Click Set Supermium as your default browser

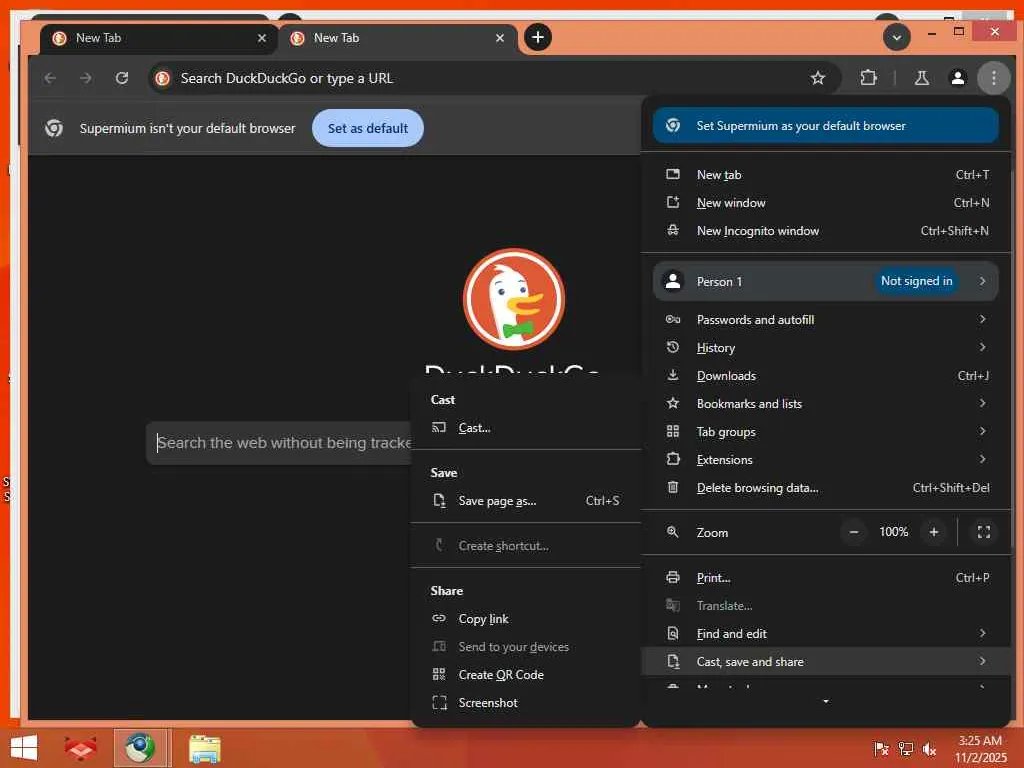click(x=825, y=125)
